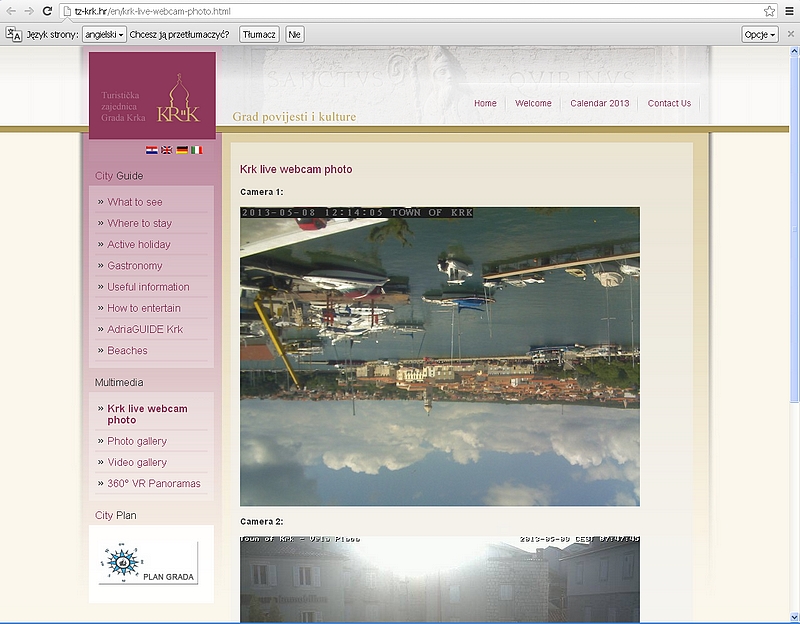Switch language via the Croatian flag
This screenshot has width=800, height=624.
152,150
